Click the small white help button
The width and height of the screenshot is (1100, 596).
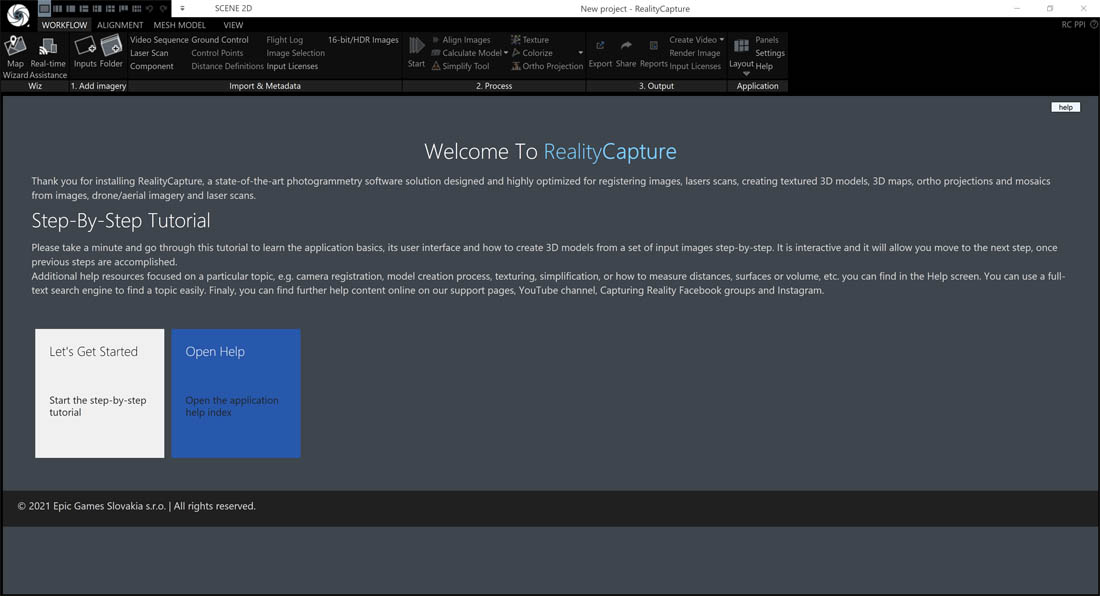pyautogui.click(x=1065, y=107)
